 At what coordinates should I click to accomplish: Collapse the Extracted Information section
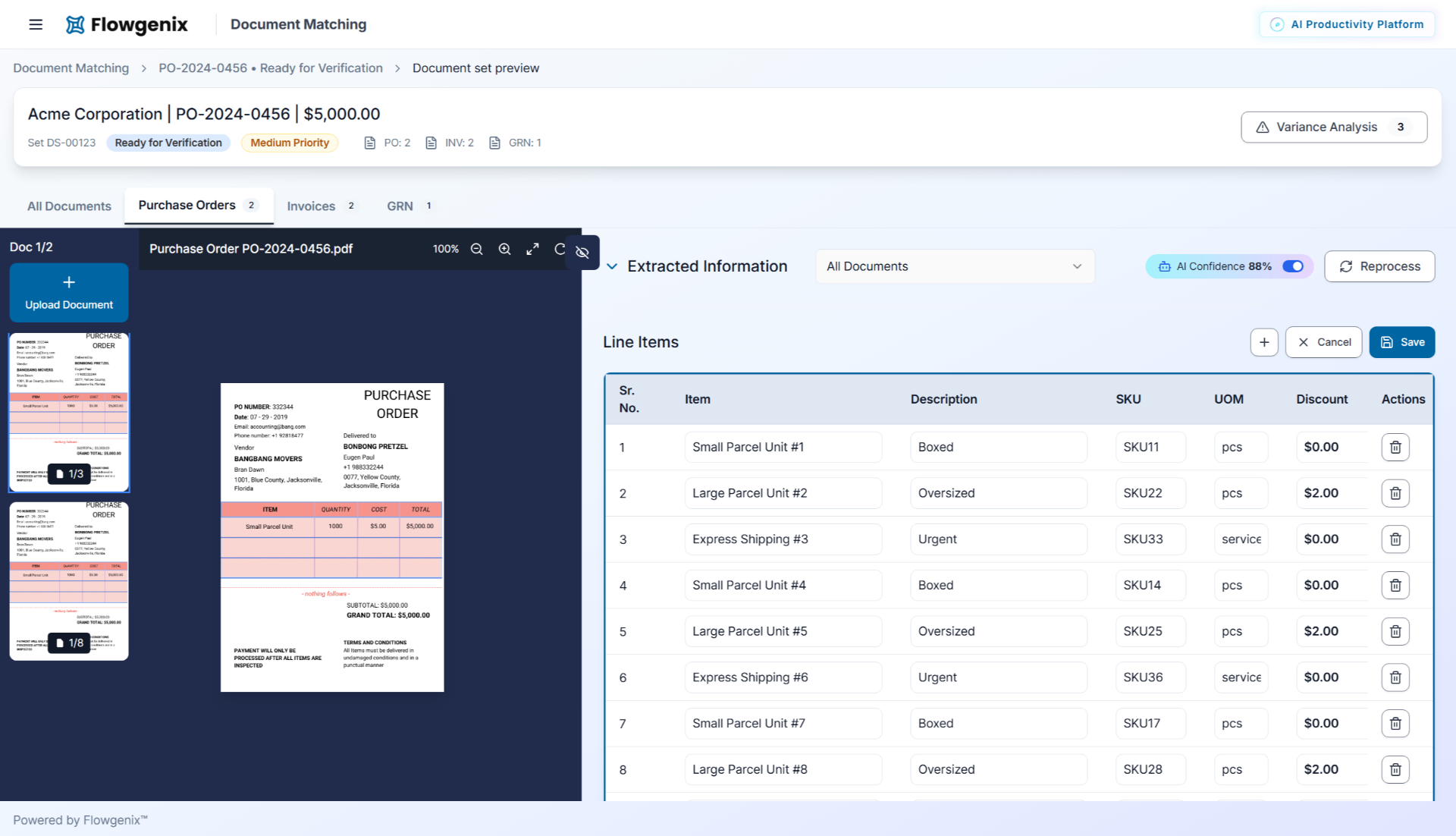click(x=612, y=266)
